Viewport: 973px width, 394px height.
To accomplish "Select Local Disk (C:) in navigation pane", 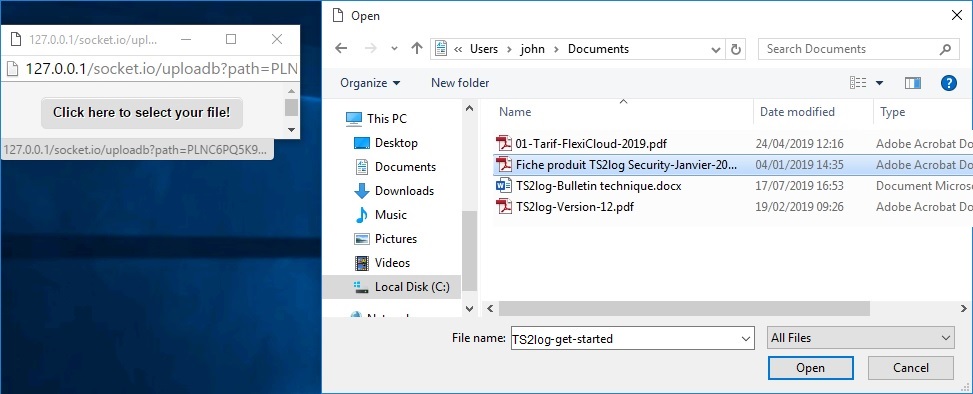I will 412,287.
